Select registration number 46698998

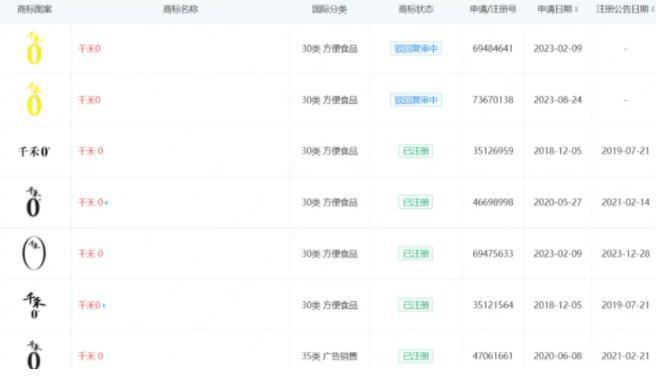(x=493, y=202)
